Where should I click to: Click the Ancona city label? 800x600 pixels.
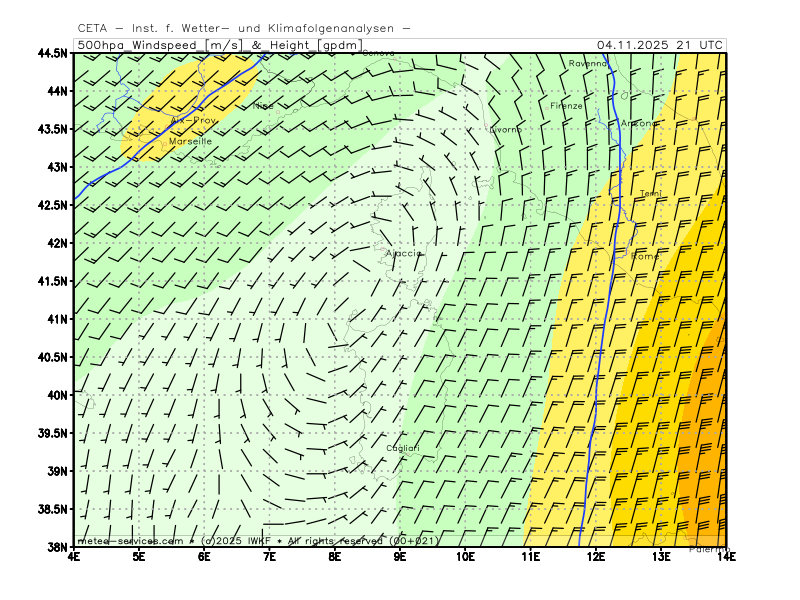639,123
